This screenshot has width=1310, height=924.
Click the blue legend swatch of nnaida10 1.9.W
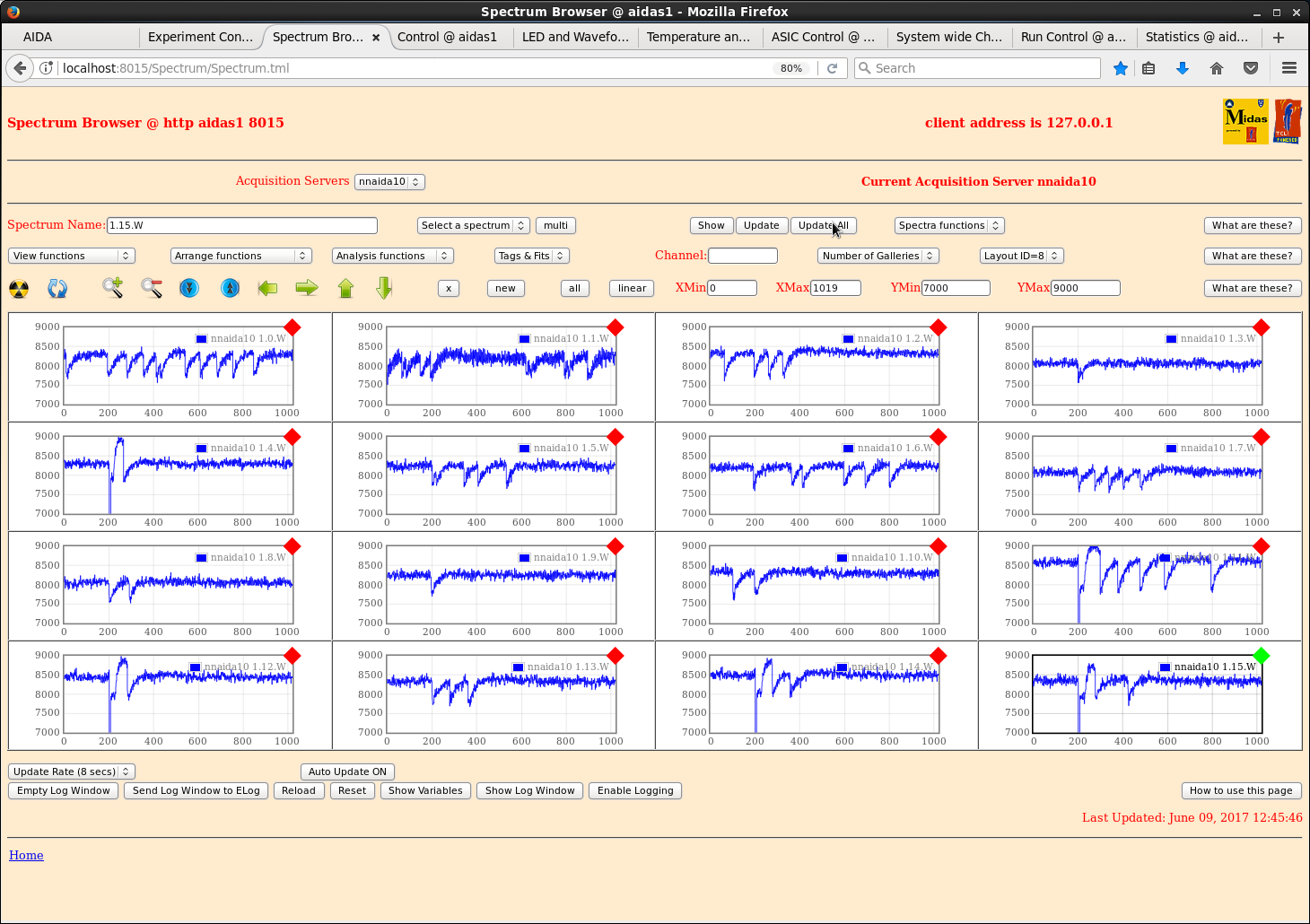click(524, 558)
